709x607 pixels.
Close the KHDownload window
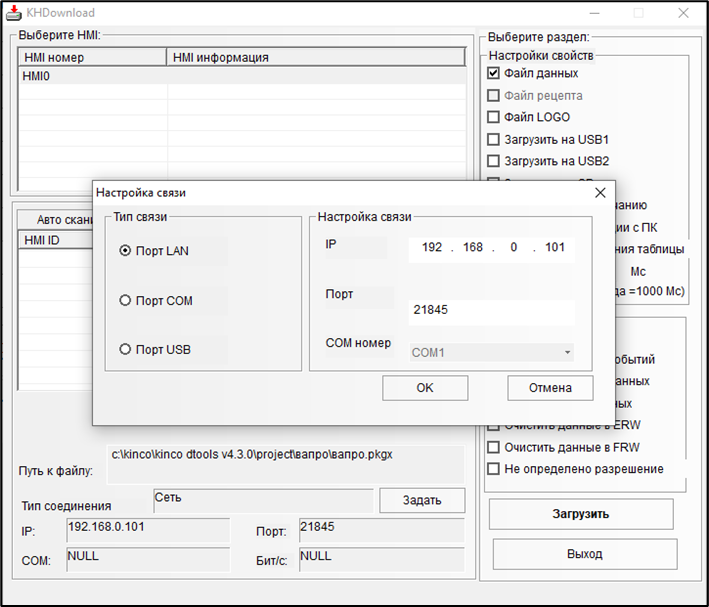pos(683,13)
